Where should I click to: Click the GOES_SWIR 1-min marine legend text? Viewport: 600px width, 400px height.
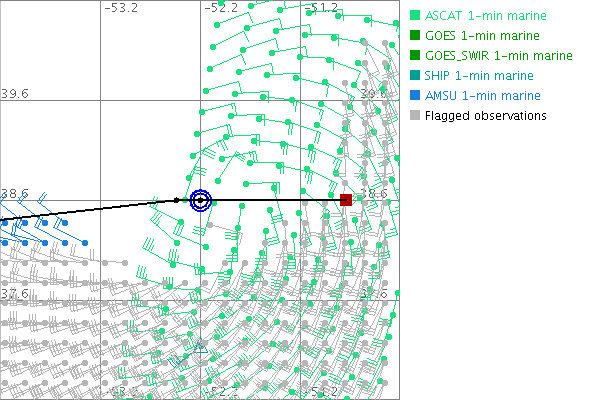[x=498, y=56]
